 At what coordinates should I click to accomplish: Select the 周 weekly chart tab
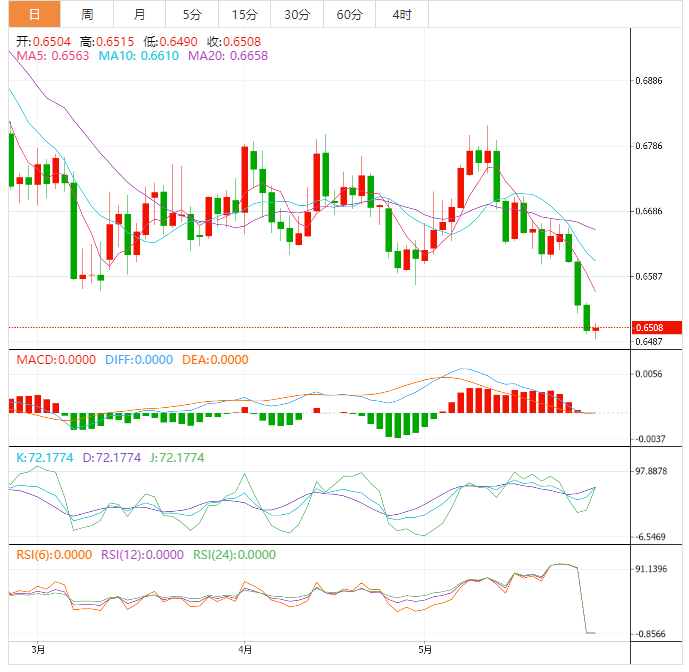tap(87, 14)
